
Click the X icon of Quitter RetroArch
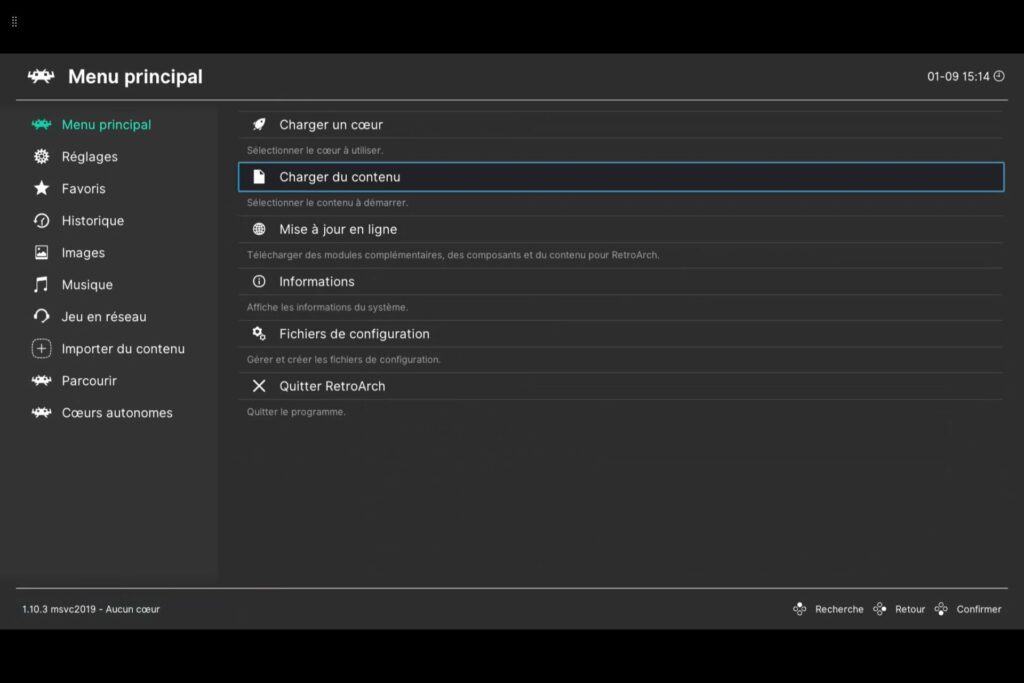(259, 386)
